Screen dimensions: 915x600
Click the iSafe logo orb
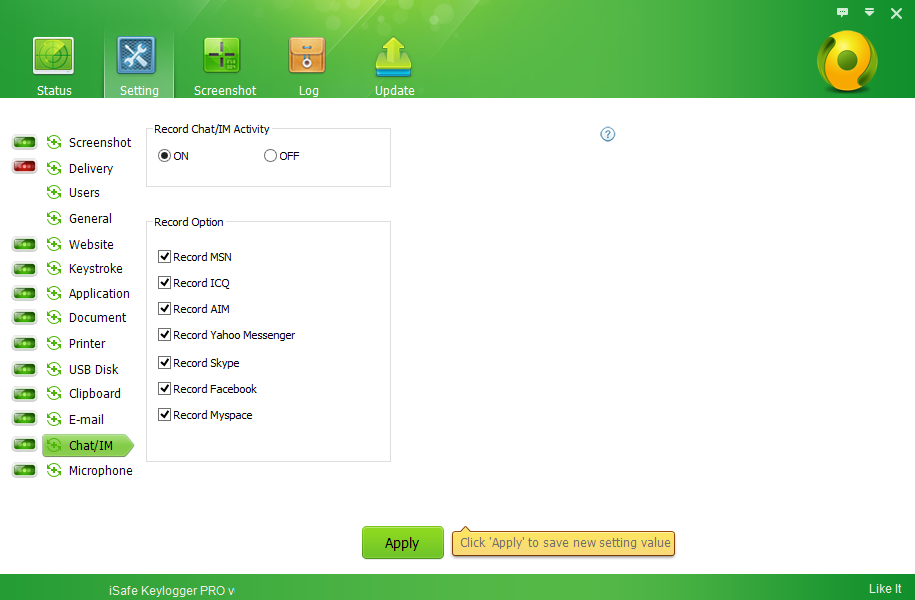click(847, 62)
